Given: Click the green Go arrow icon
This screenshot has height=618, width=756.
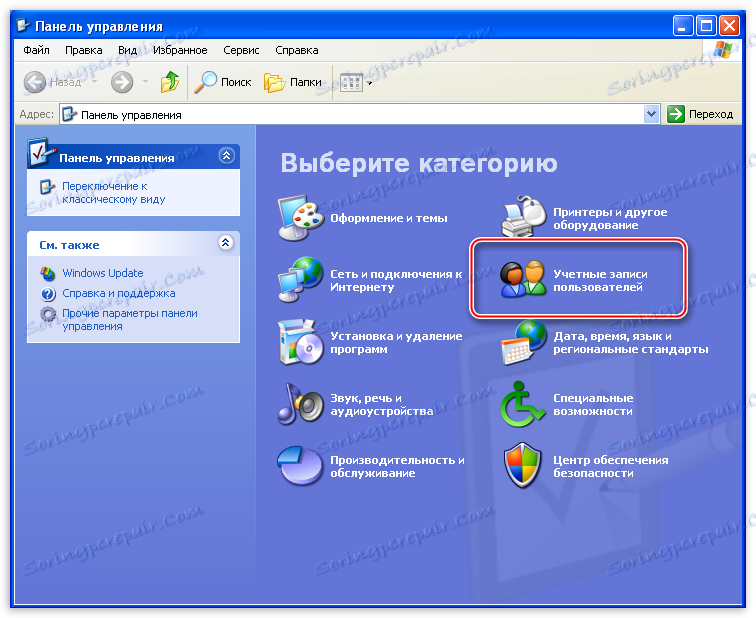Looking at the screenshot, I should 675,114.
